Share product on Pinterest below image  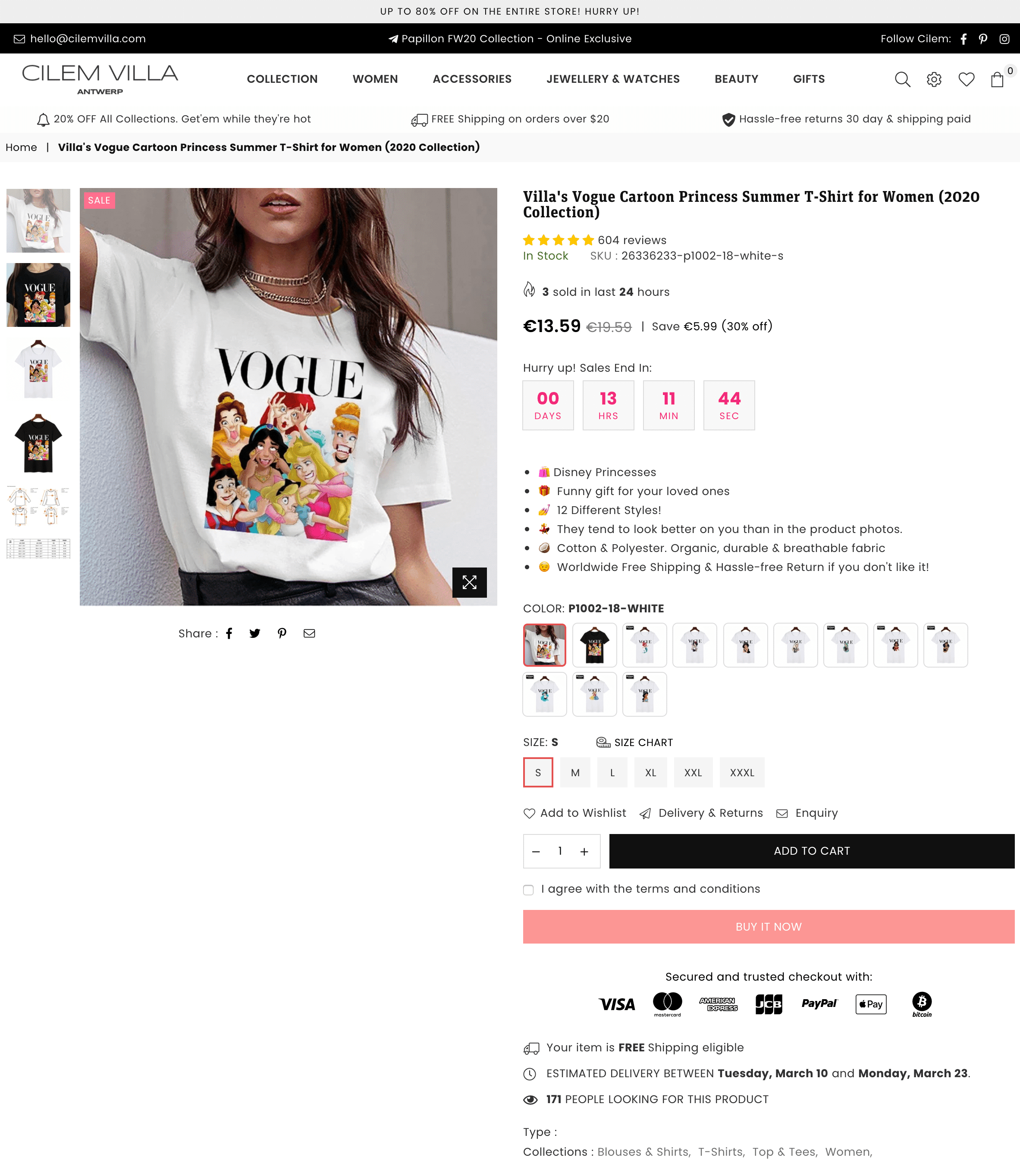click(x=282, y=633)
